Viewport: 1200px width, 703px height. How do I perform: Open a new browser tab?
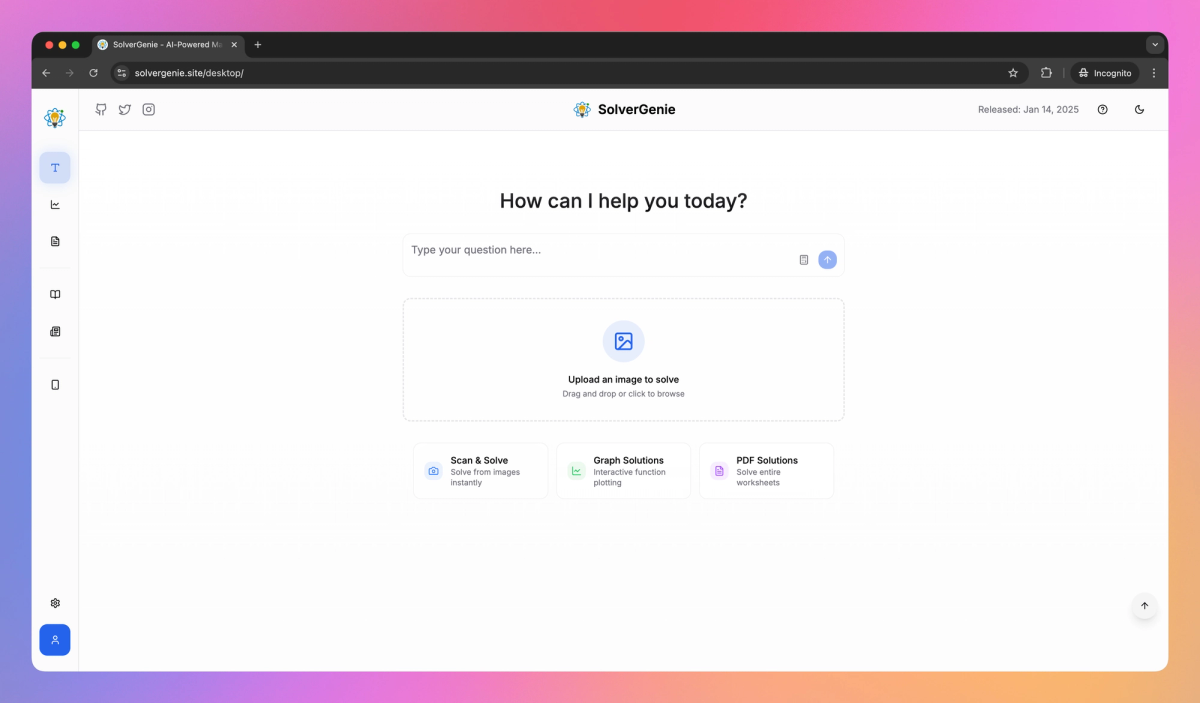(258, 44)
